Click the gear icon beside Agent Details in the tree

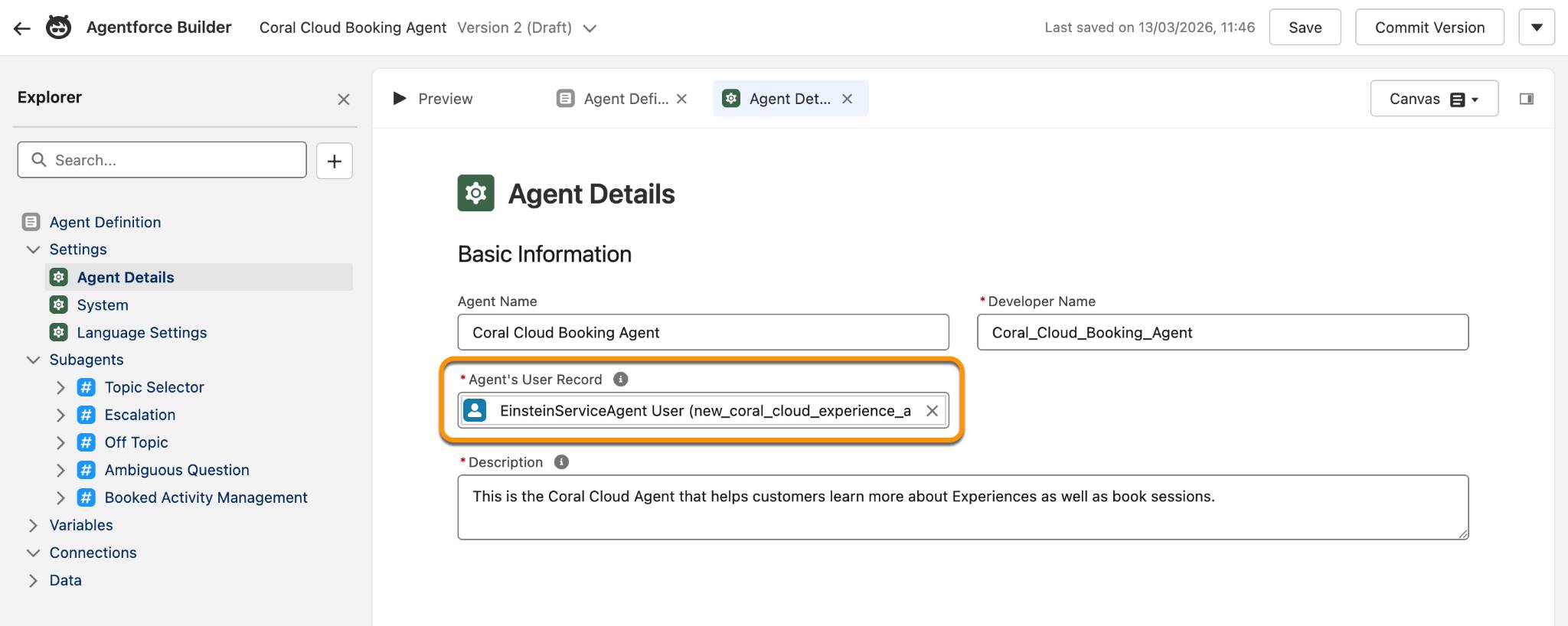coord(59,277)
